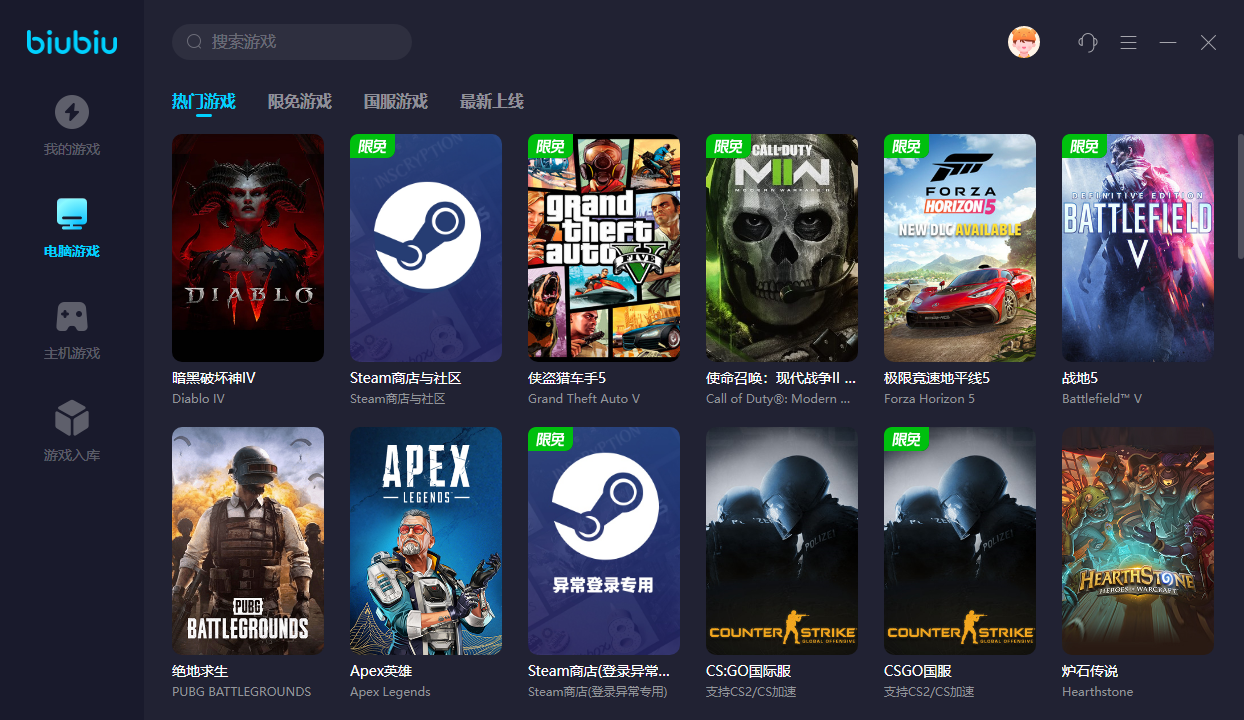Open Forza Horizon 5 game cover
This screenshot has height=720, width=1244.
click(x=960, y=247)
